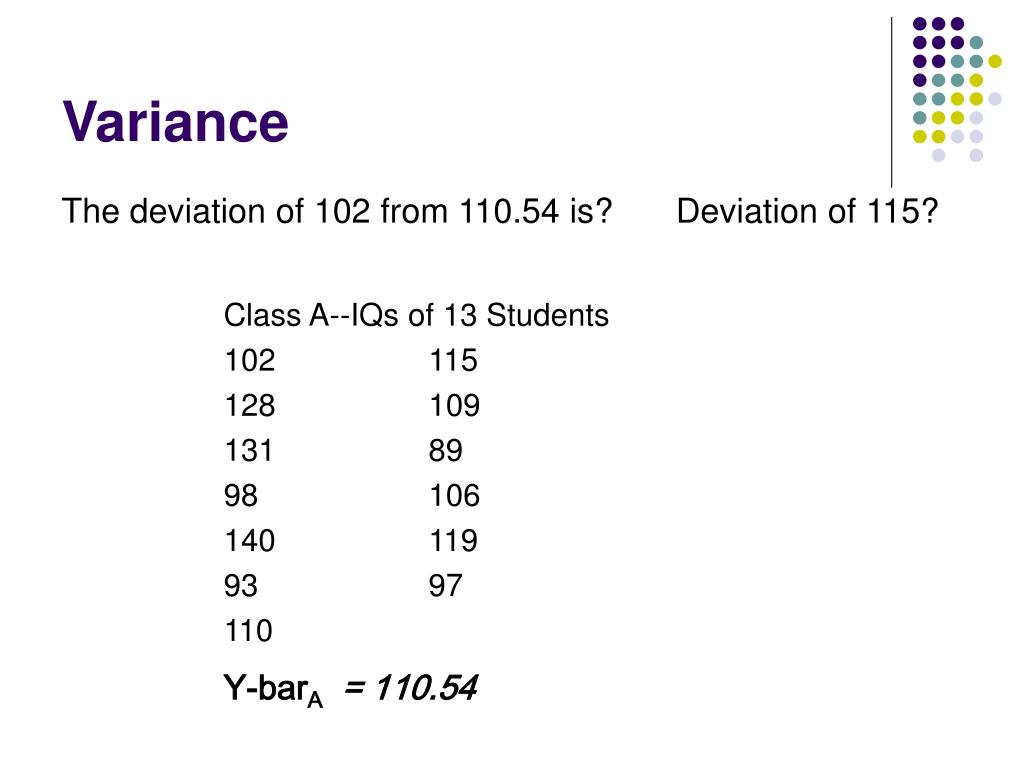The image size is (1024, 768).
Task: Click the Y-bar A label text
Action: [x=273, y=690]
